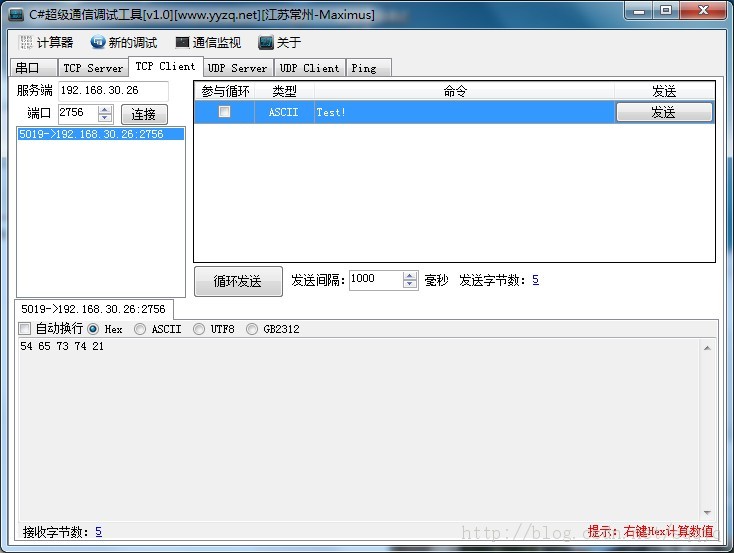
Task: Increase the port number with up arrow
Action: pos(105,109)
